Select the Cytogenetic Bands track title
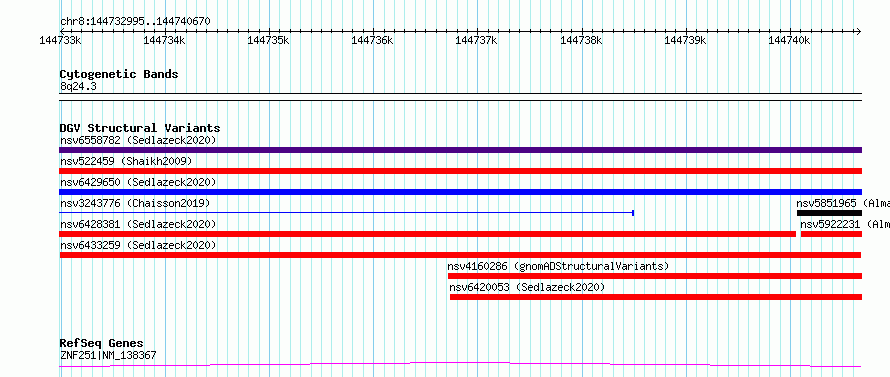The width and height of the screenshot is (890, 377). (119, 74)
